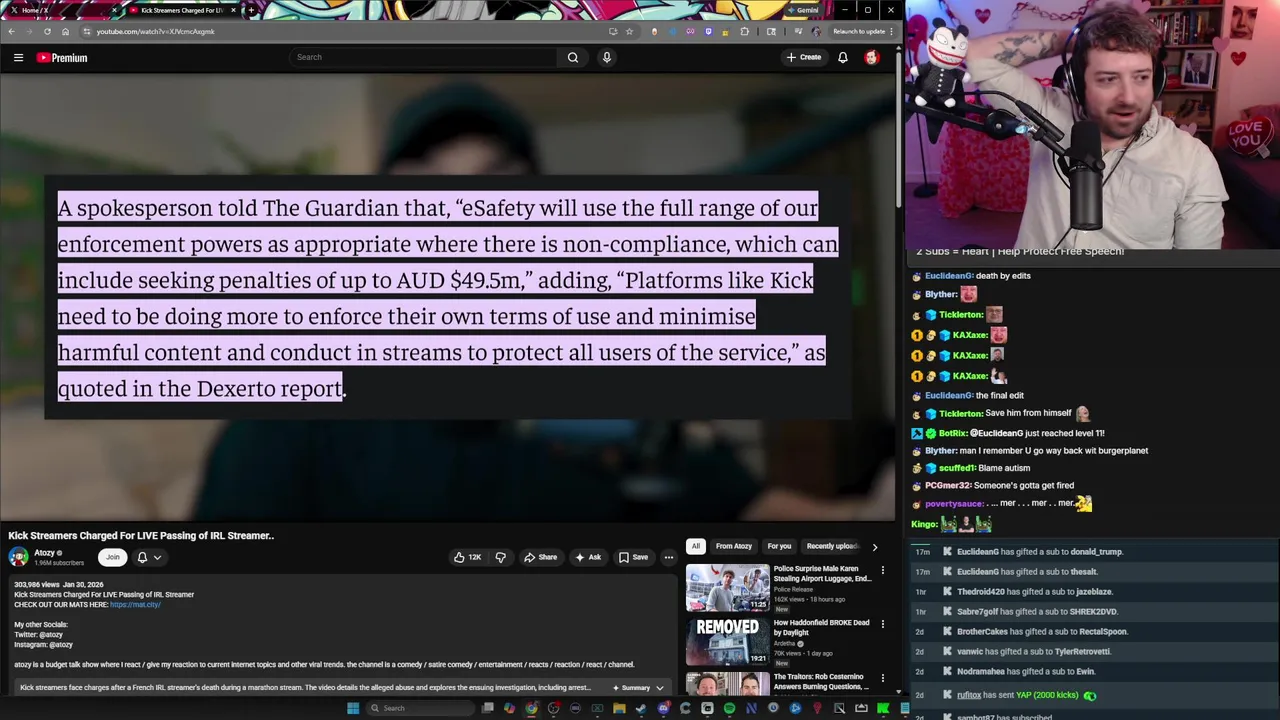Switch to the Home / X browser tab
Image resolution: width=1280 pixels, height=720 pixels.
[60, 10]
